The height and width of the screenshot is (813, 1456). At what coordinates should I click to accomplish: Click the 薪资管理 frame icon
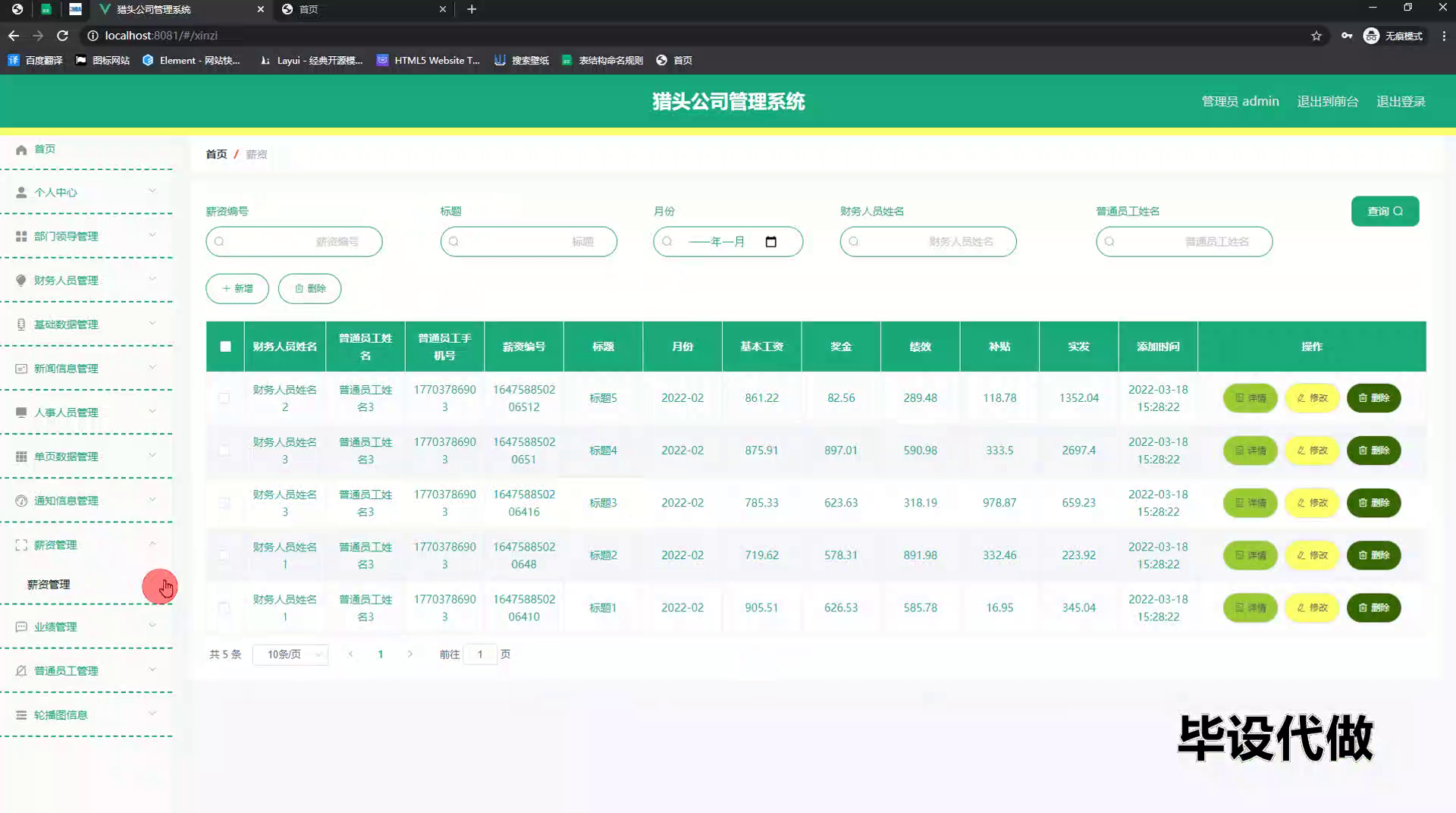[21, 545]
